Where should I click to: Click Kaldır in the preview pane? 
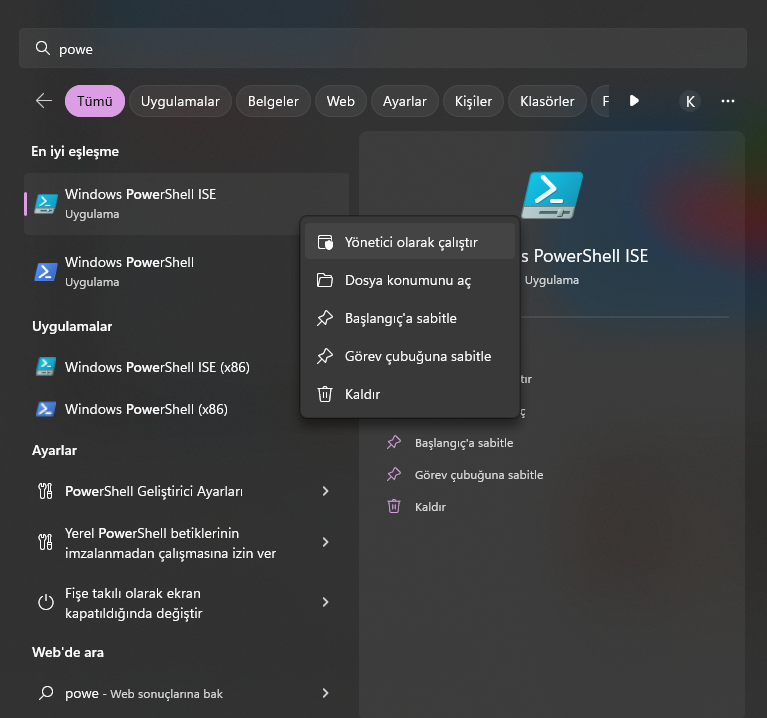click(x=430, y=507)
